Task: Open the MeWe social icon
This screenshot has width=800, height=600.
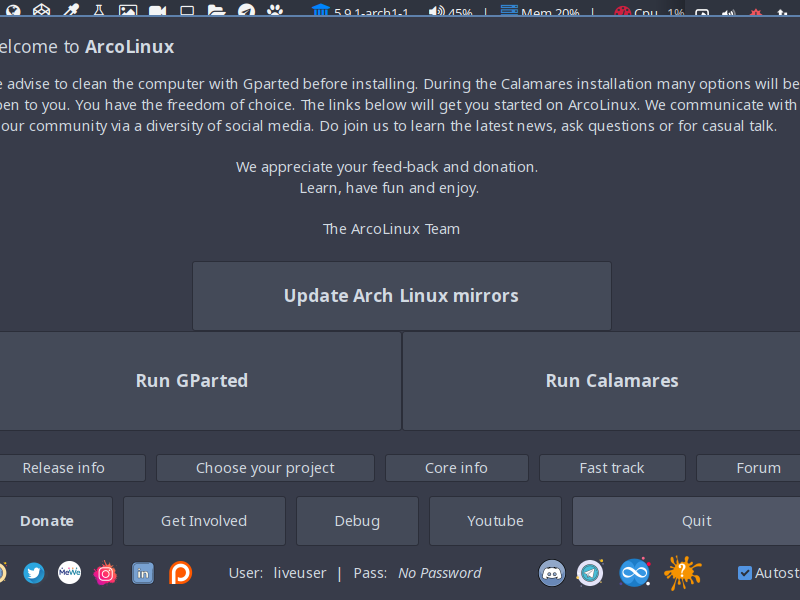Action: (x=69, y=572)
